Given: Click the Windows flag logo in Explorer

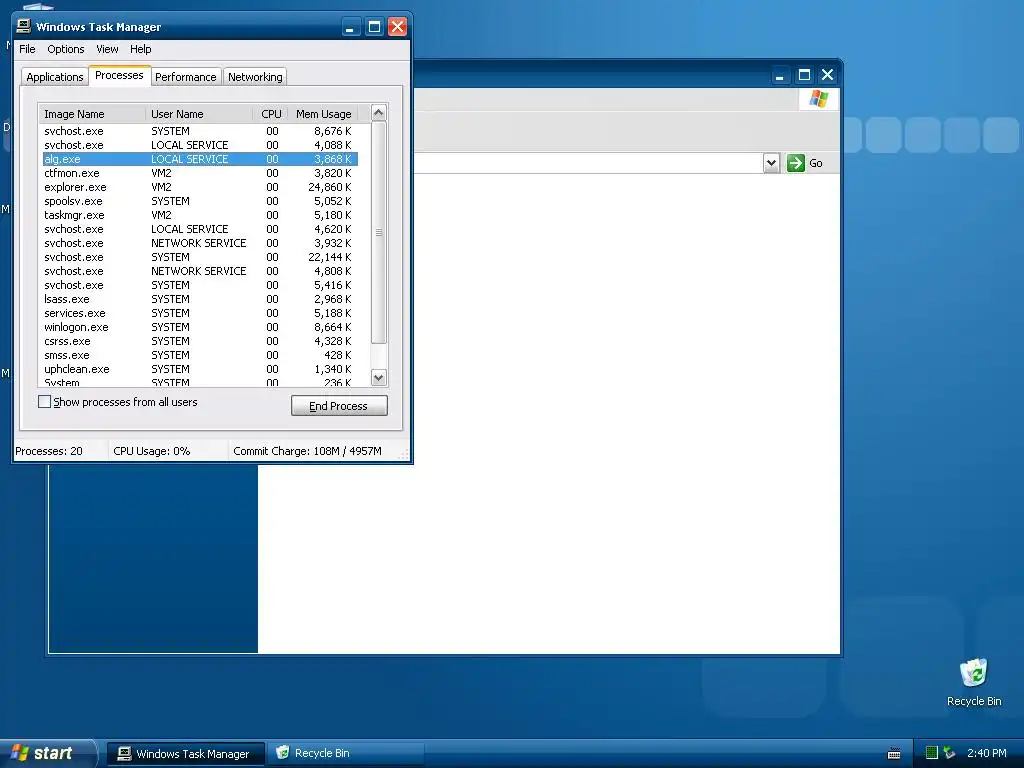Looking at the screenshot, I should [818, 99].
